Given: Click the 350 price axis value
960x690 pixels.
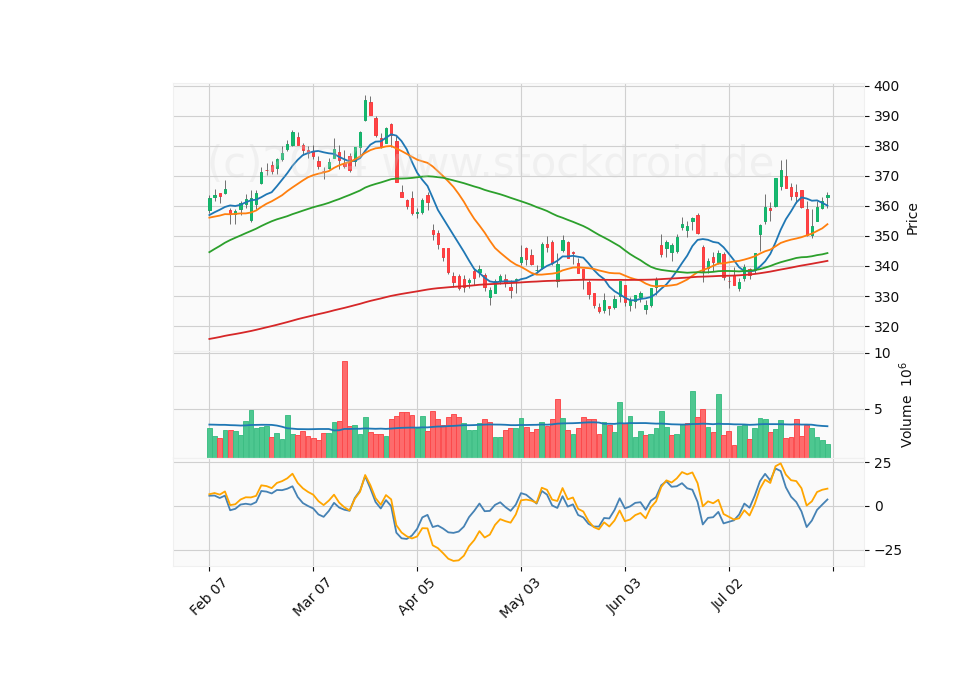Looking at the screenshot, I should pos(887,236).
